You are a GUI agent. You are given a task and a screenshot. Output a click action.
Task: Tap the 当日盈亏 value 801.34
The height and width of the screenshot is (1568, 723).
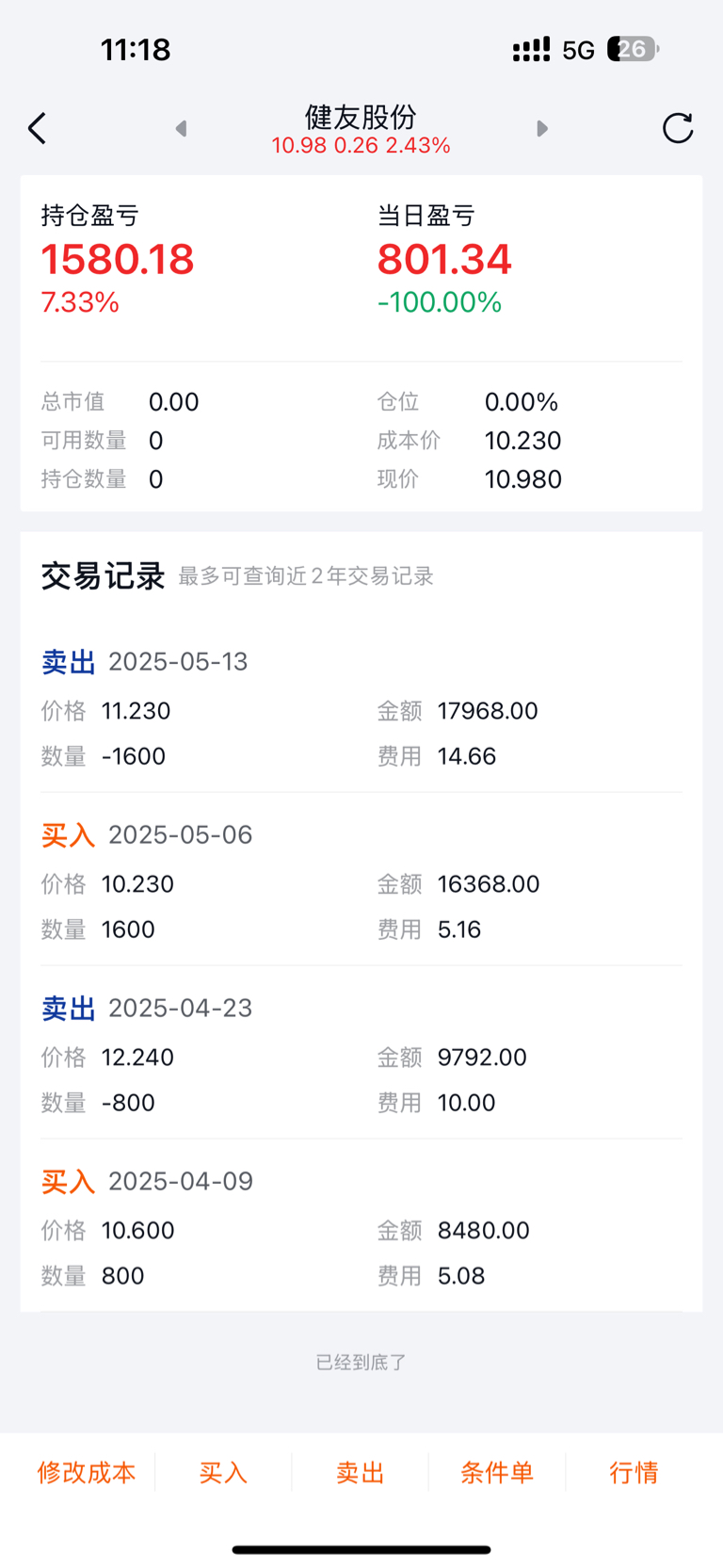click(x=444, y=259)
